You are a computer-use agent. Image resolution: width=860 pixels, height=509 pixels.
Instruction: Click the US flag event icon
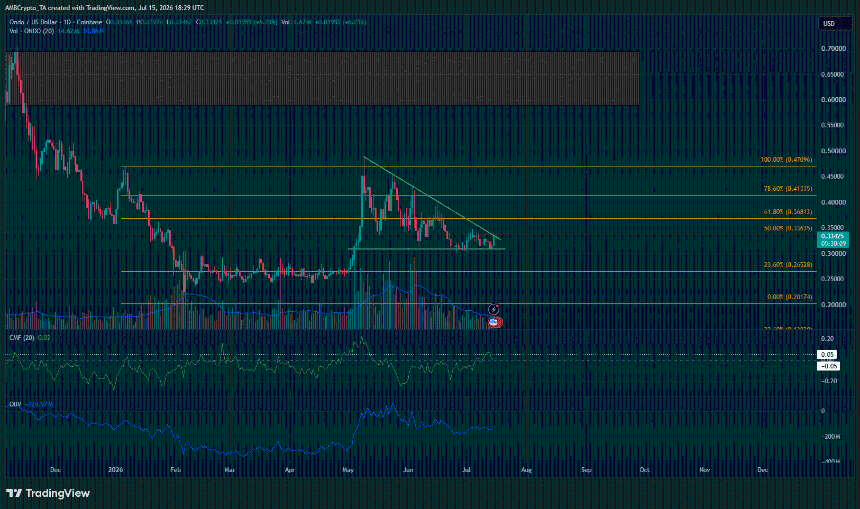[x=494, y=323]
